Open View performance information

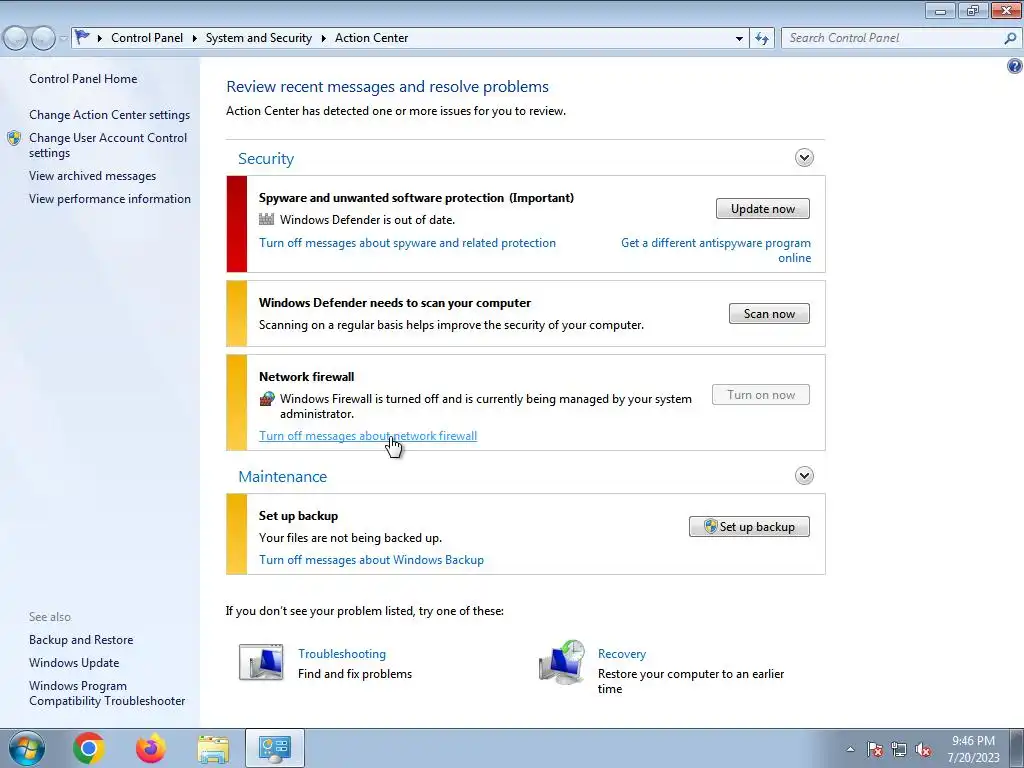point(110,199)
